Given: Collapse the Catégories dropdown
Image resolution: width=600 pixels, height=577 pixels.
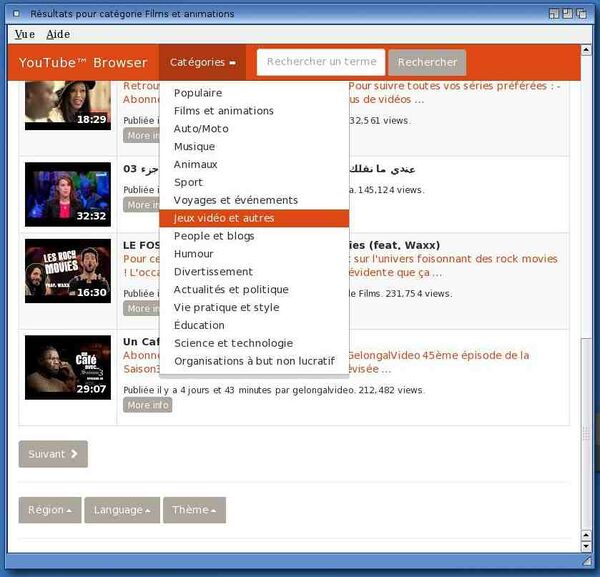Looking at the screenshot, I should tap(203, 62).
